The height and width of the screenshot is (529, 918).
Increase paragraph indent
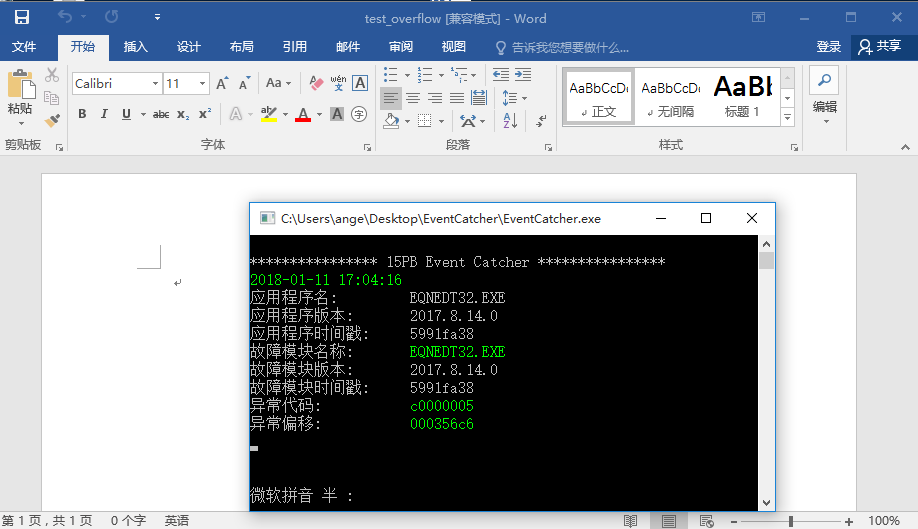coord(523,74)
